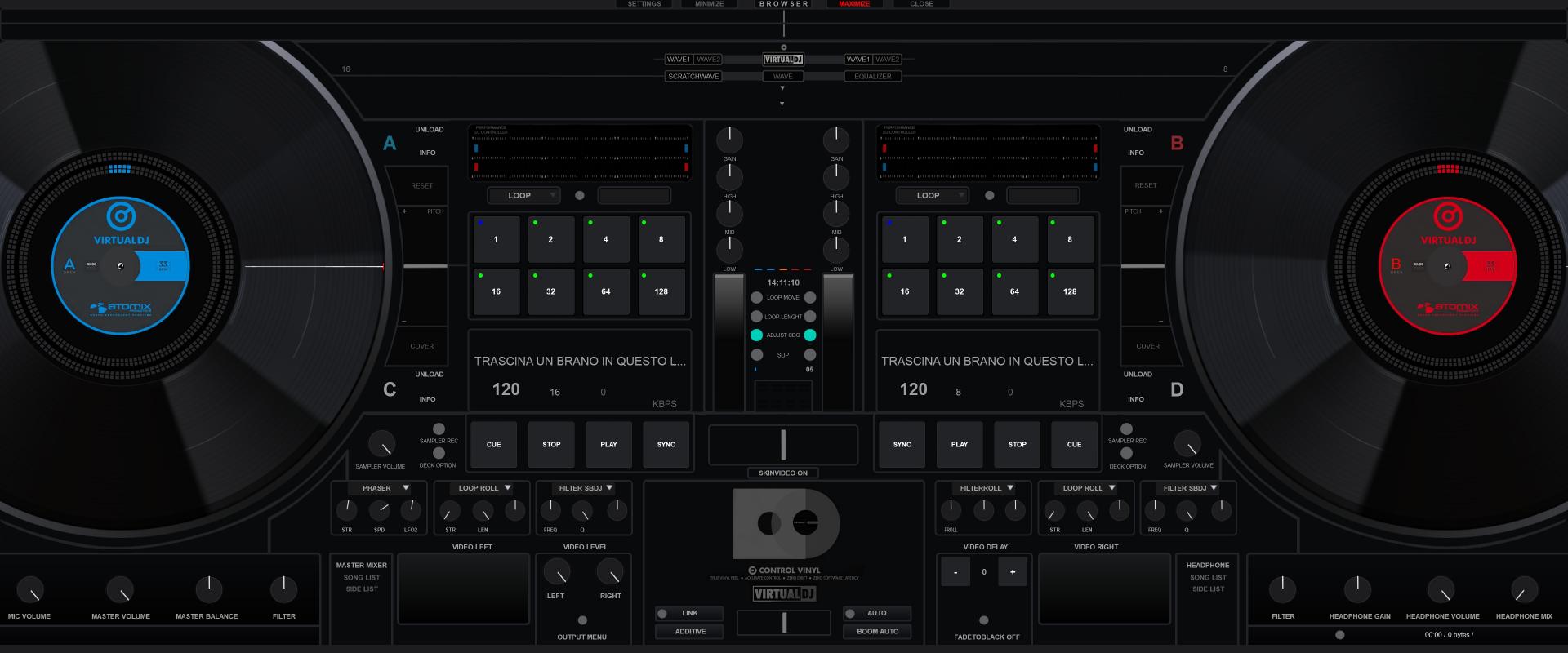
Task: Click video level LEFT knob
Action: [557, 572]
